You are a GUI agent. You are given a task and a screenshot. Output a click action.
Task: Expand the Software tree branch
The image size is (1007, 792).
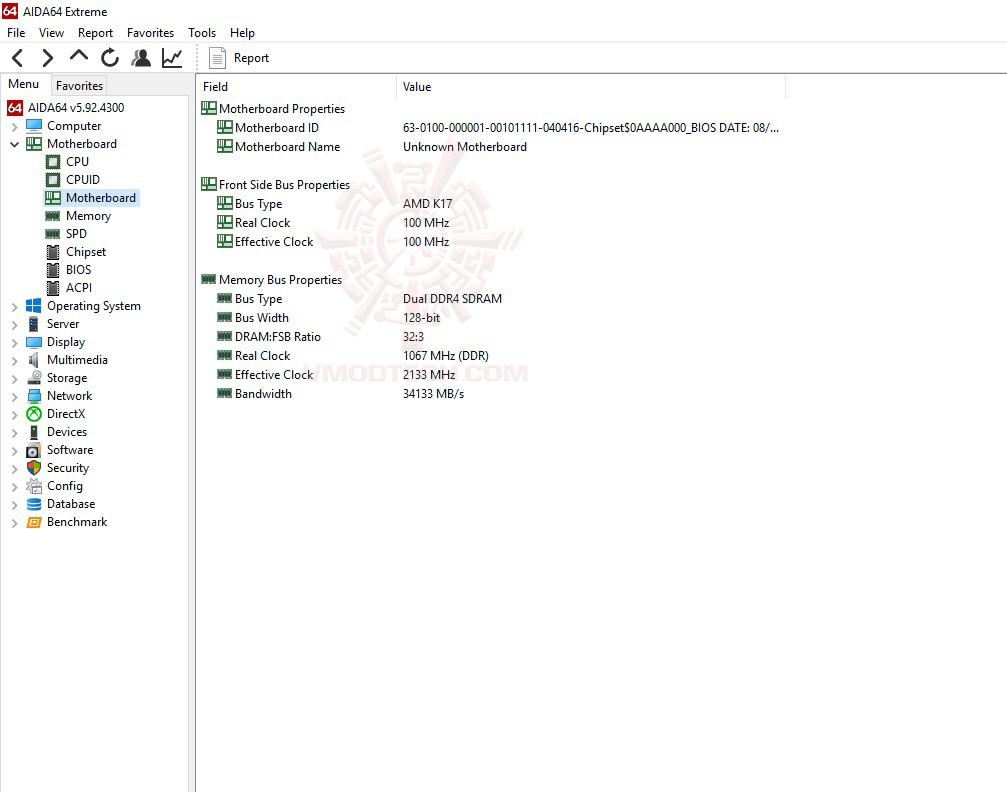click(x=14, y=450)
